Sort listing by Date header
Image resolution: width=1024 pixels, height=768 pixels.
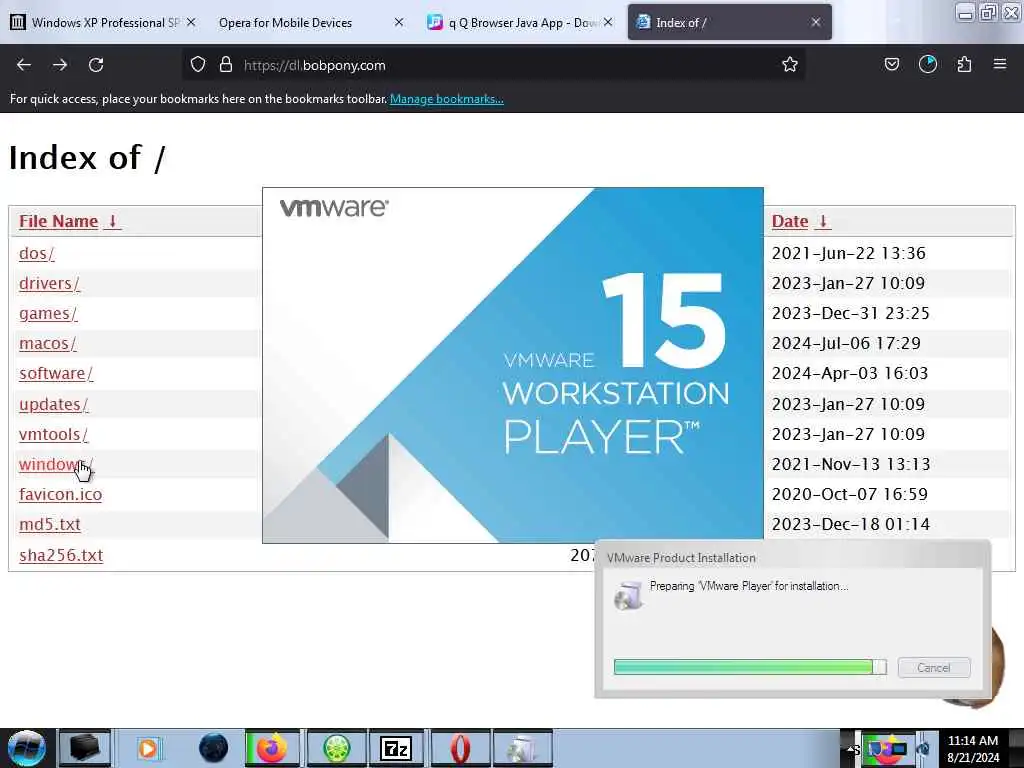pyautogui.click(x=801, y=221)
